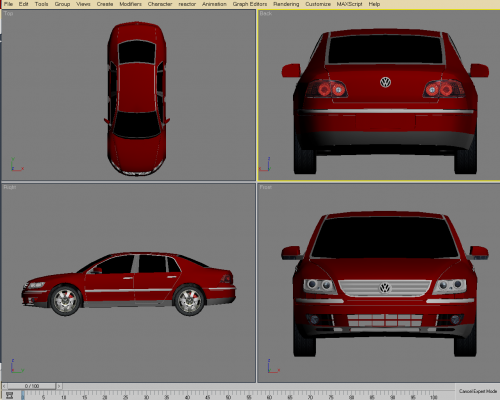Image resolution: width=500 pixels, height=400 pixels.
Task: Step time slider back with left arrow
Action: pyautogui.click(x=4, y=386)
